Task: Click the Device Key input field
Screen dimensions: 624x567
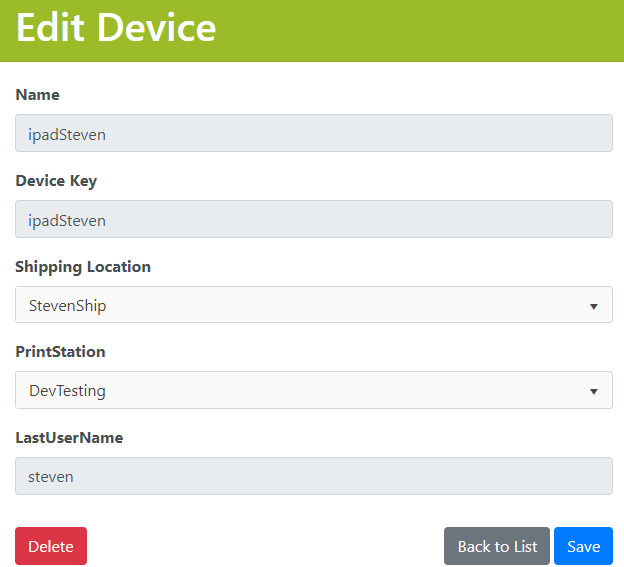Action: point(313,220)
